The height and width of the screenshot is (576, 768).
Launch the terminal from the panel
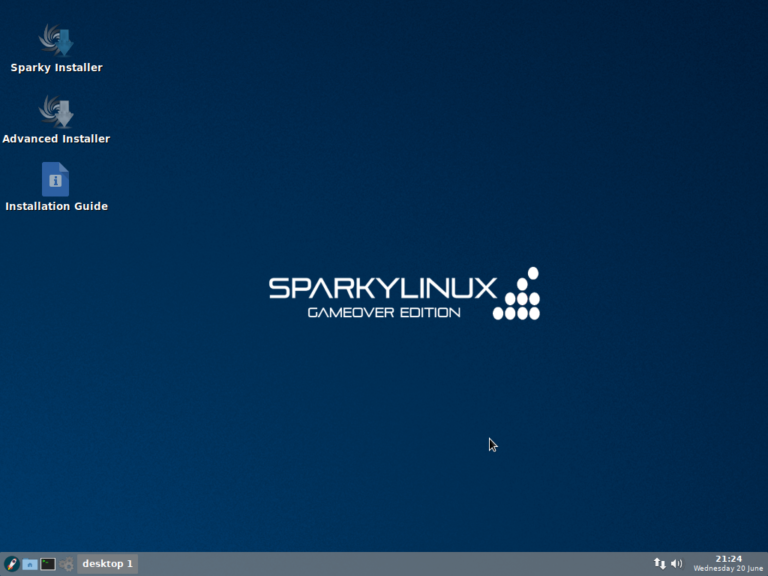pos(48,564)
